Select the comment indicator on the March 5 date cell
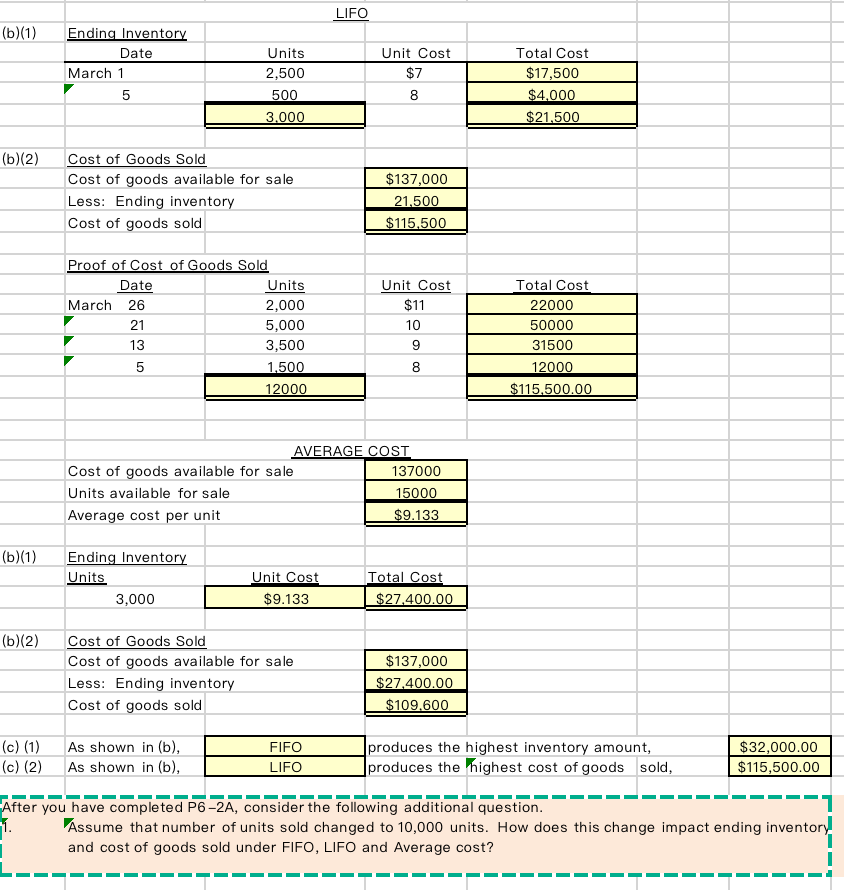844x890 pixels. coord(69,89)
